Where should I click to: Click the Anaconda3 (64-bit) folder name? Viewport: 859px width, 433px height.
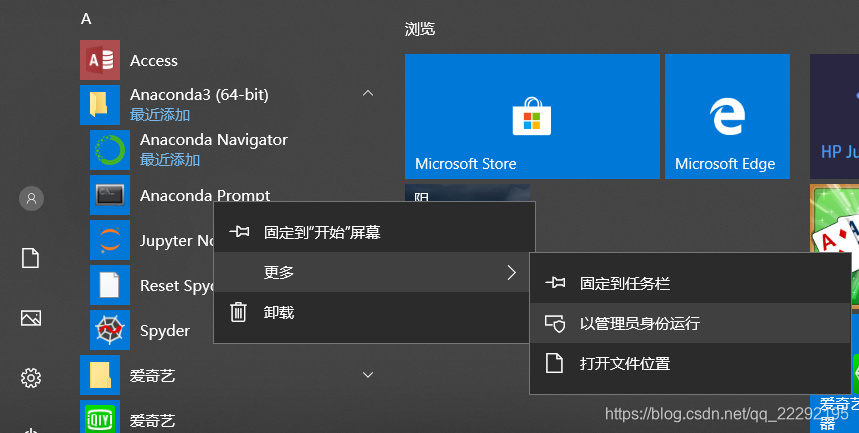tap(199, 95)
